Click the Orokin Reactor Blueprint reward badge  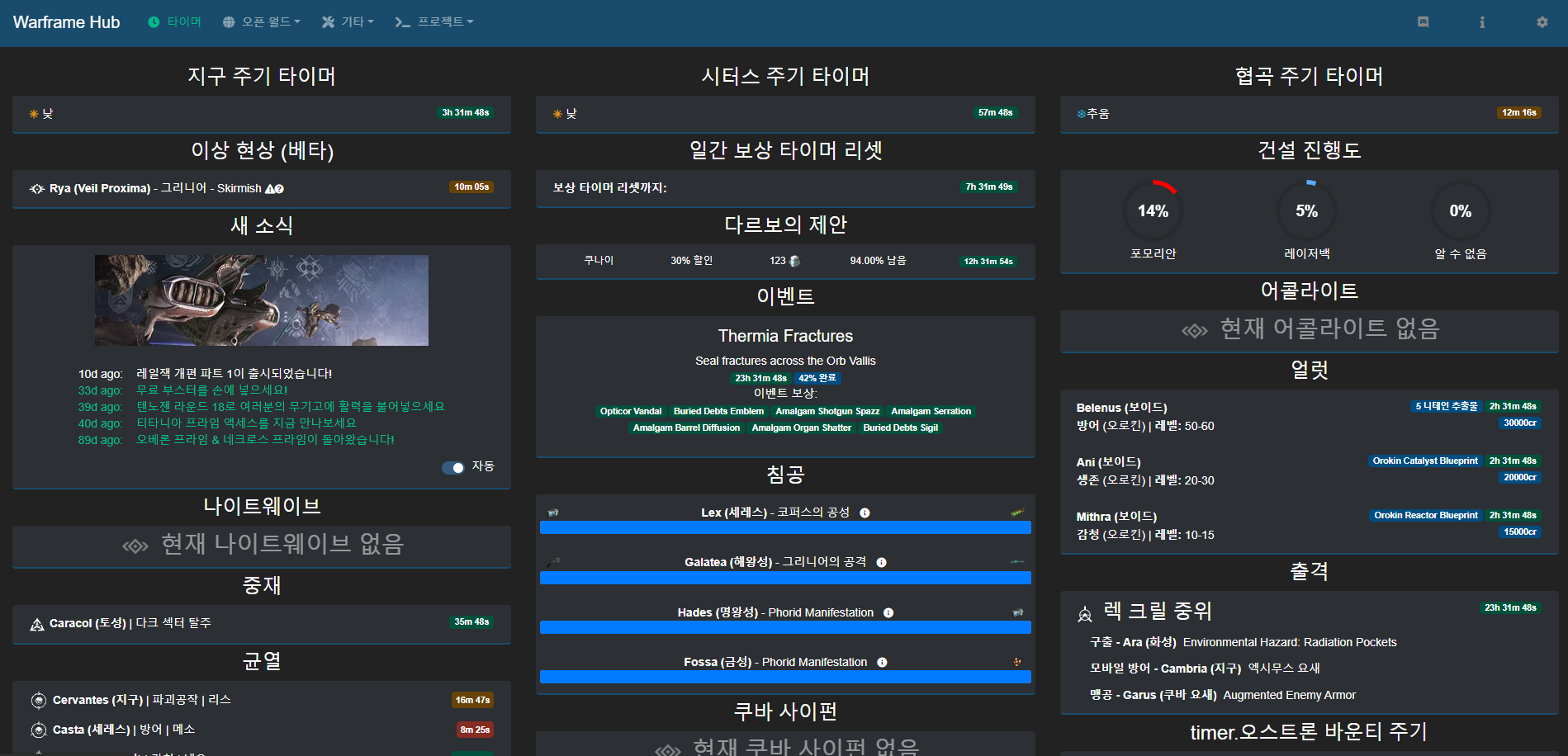(x=1425, y=515)
